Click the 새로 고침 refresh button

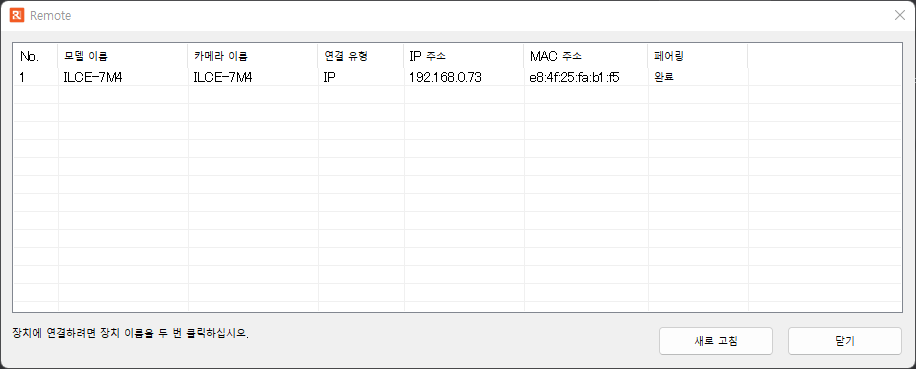click(716, 341)
